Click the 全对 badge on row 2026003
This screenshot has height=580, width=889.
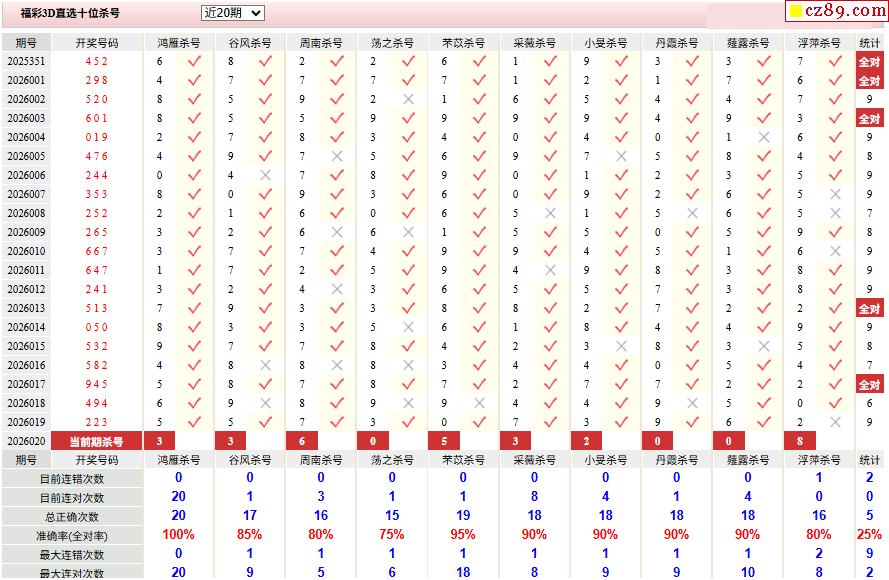(x=869, y=118)
